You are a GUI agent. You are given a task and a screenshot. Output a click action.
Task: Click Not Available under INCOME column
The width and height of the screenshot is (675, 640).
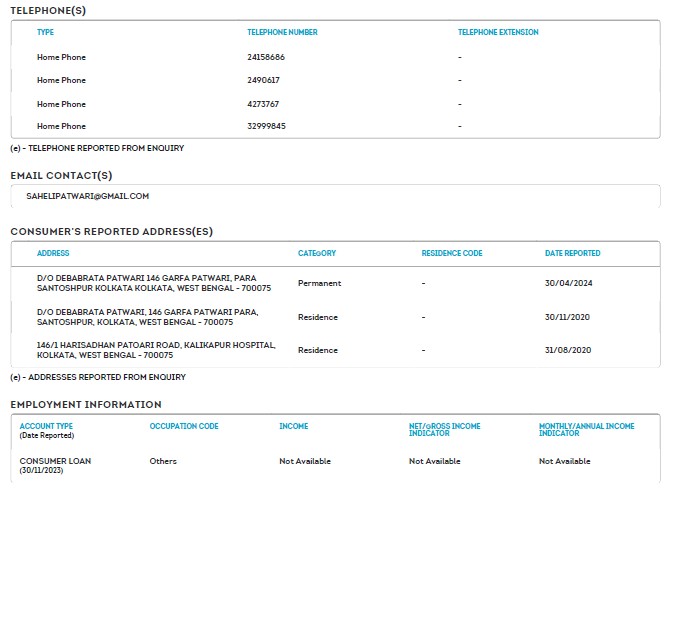point(305,461)
